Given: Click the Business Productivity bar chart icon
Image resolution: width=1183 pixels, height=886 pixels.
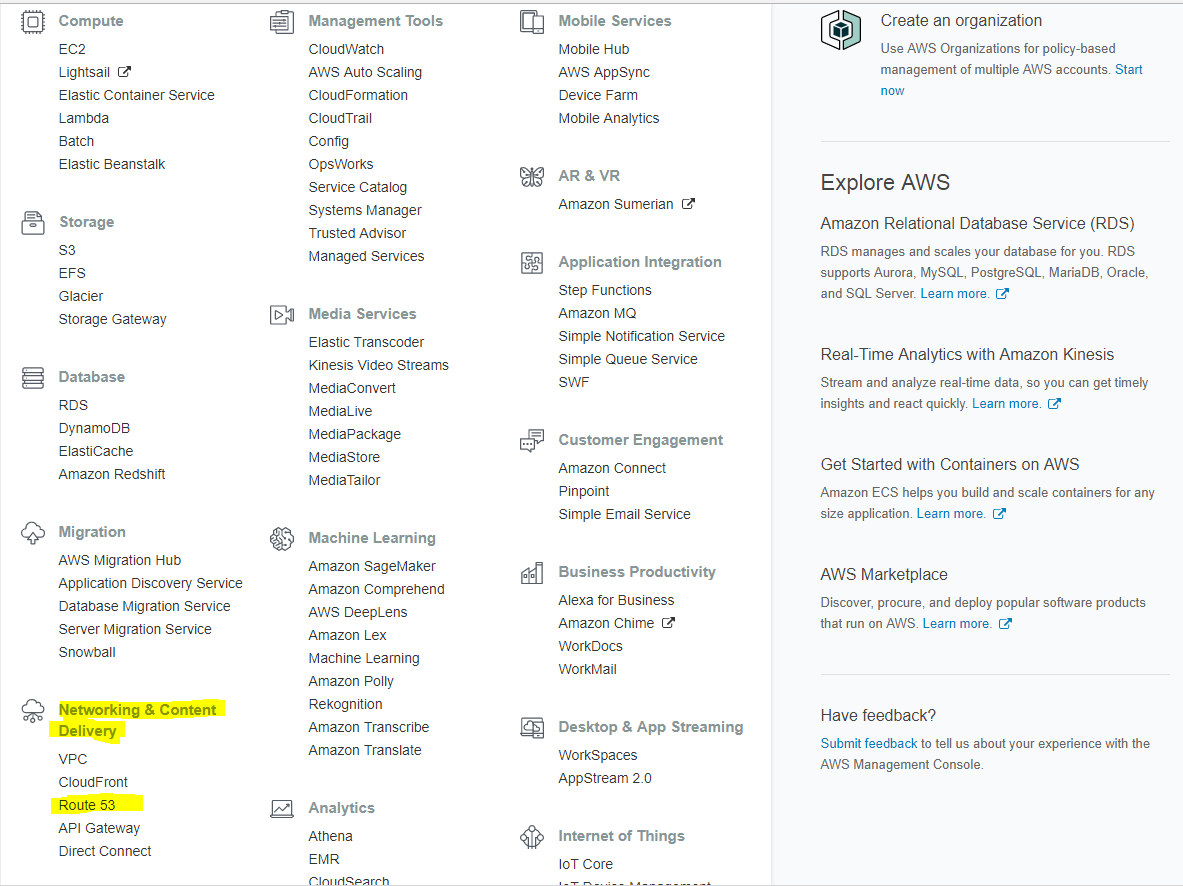Looking at the screenshot, I should 532,573.
